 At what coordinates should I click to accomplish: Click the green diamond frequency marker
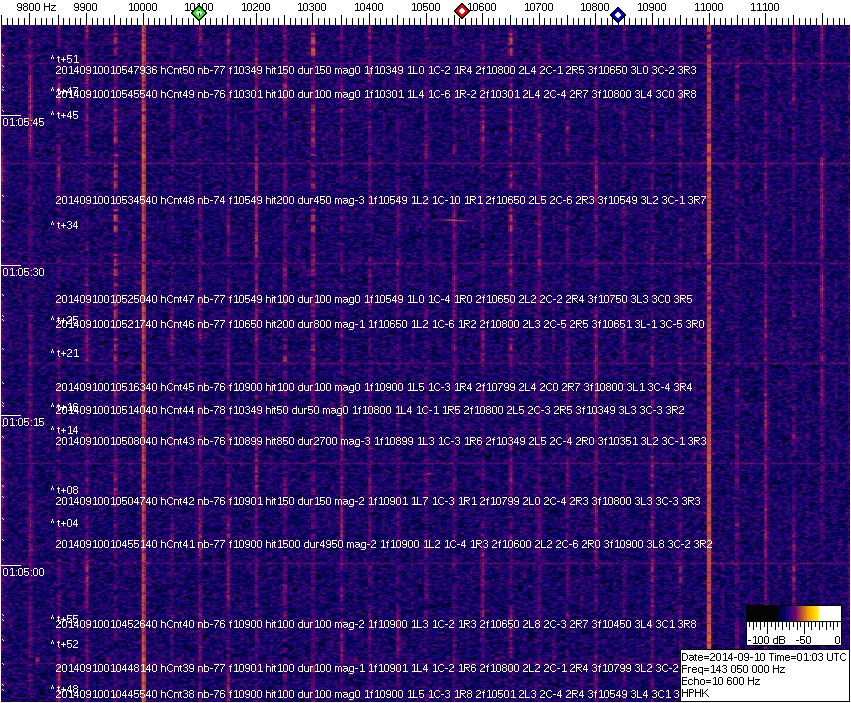coord(199,13)
